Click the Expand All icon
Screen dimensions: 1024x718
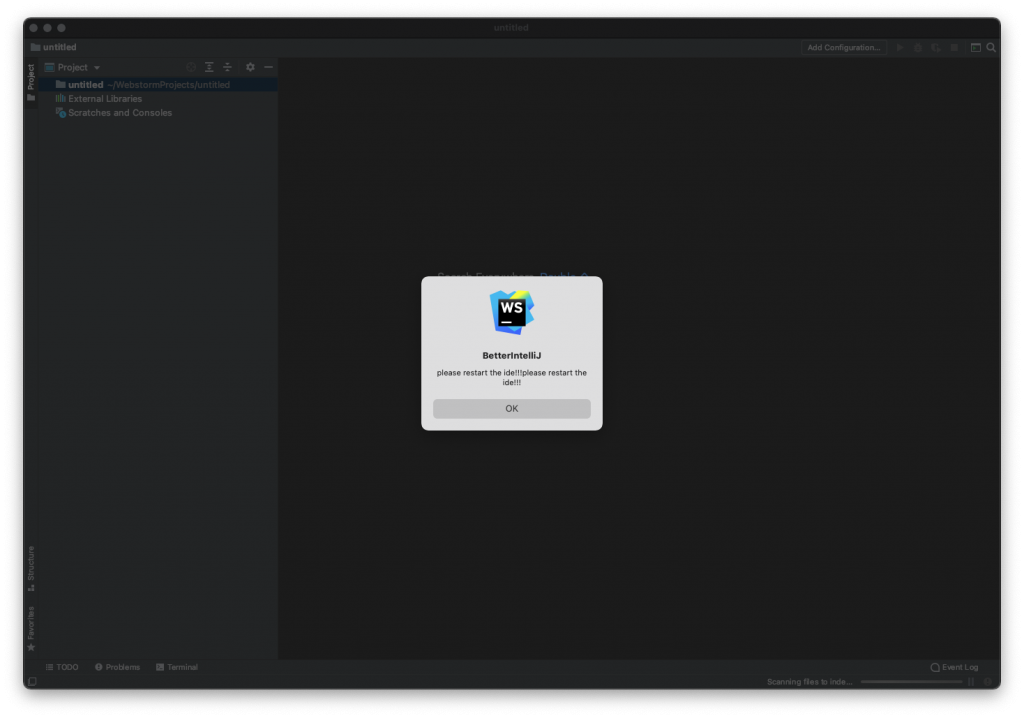209,67
